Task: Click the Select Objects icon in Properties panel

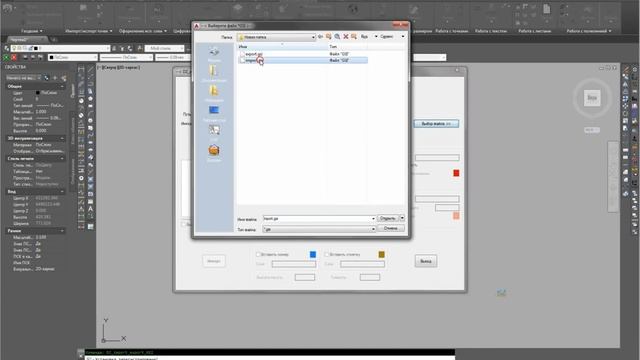Action: (x=55, y=78)
